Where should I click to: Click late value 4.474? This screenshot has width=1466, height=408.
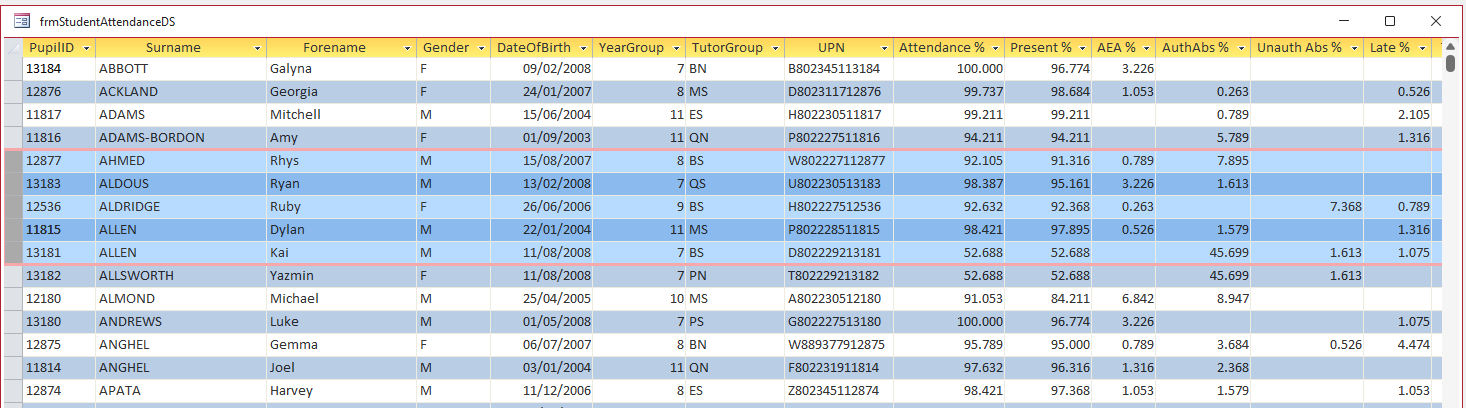(1397, 345)
